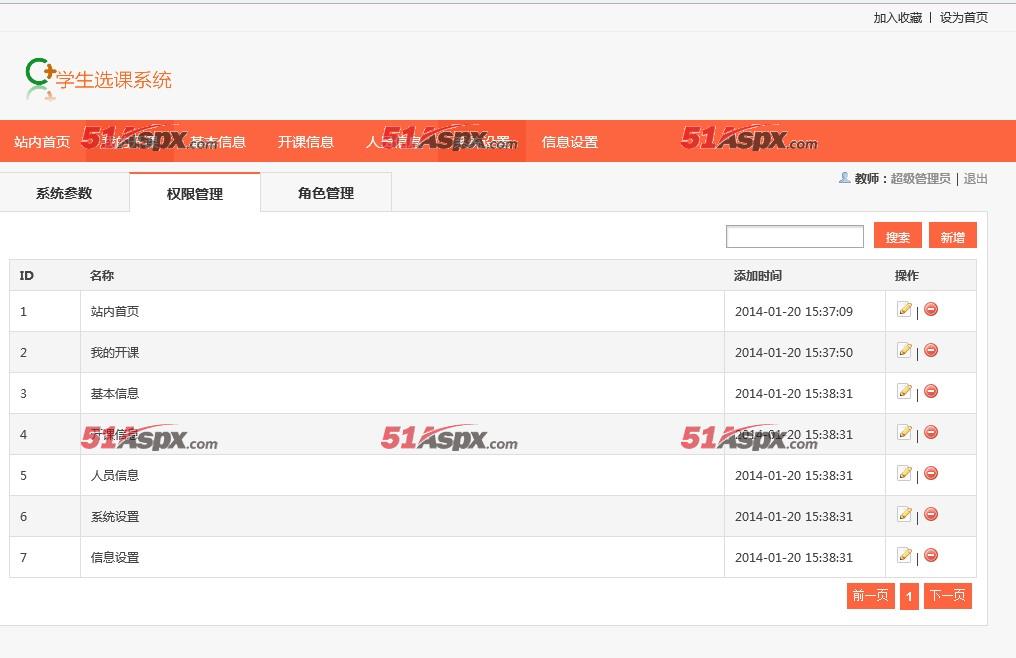This screenshot has width=1016, height=658.
Task: Click the 新增 button to add entry
Action: point(952,236)
